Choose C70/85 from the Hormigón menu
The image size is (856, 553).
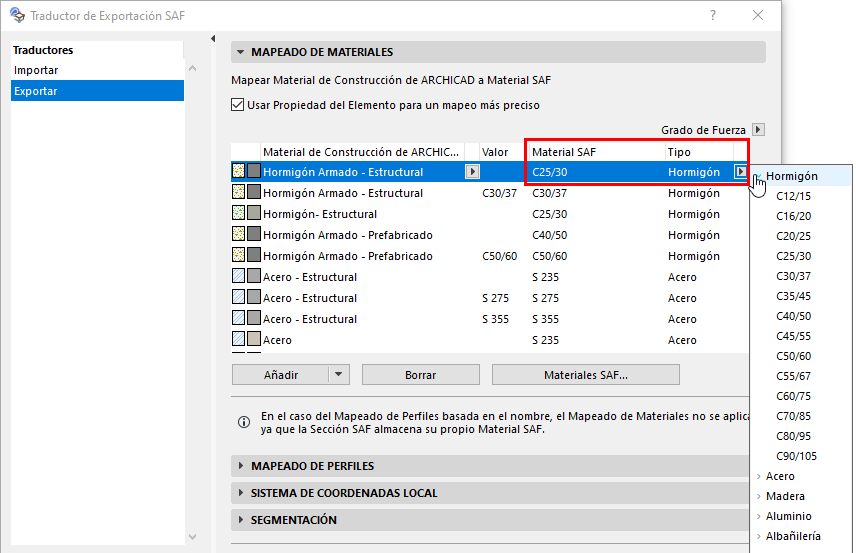[793, 417]
